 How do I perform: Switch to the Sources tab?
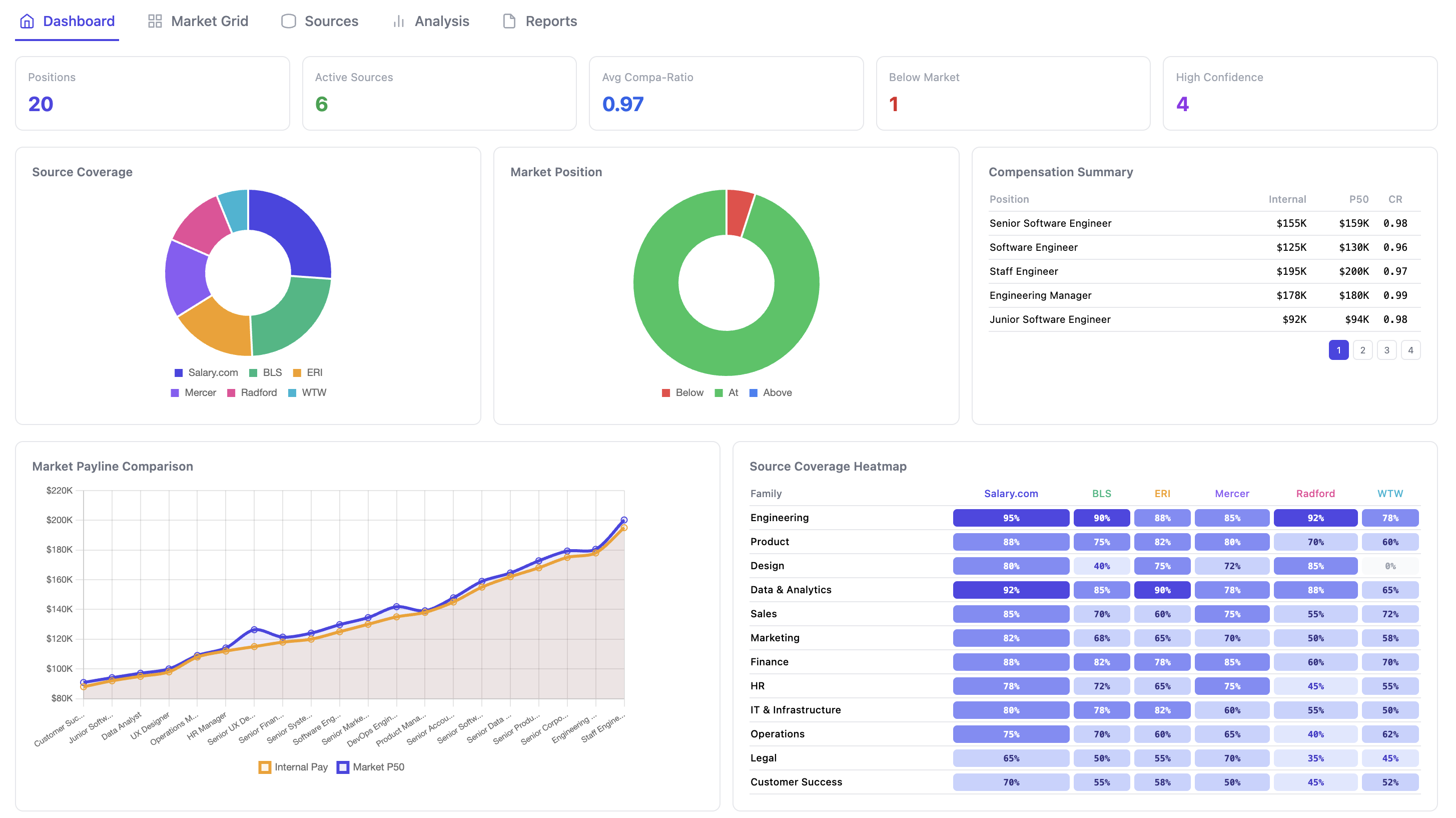[x=319, y=21]
